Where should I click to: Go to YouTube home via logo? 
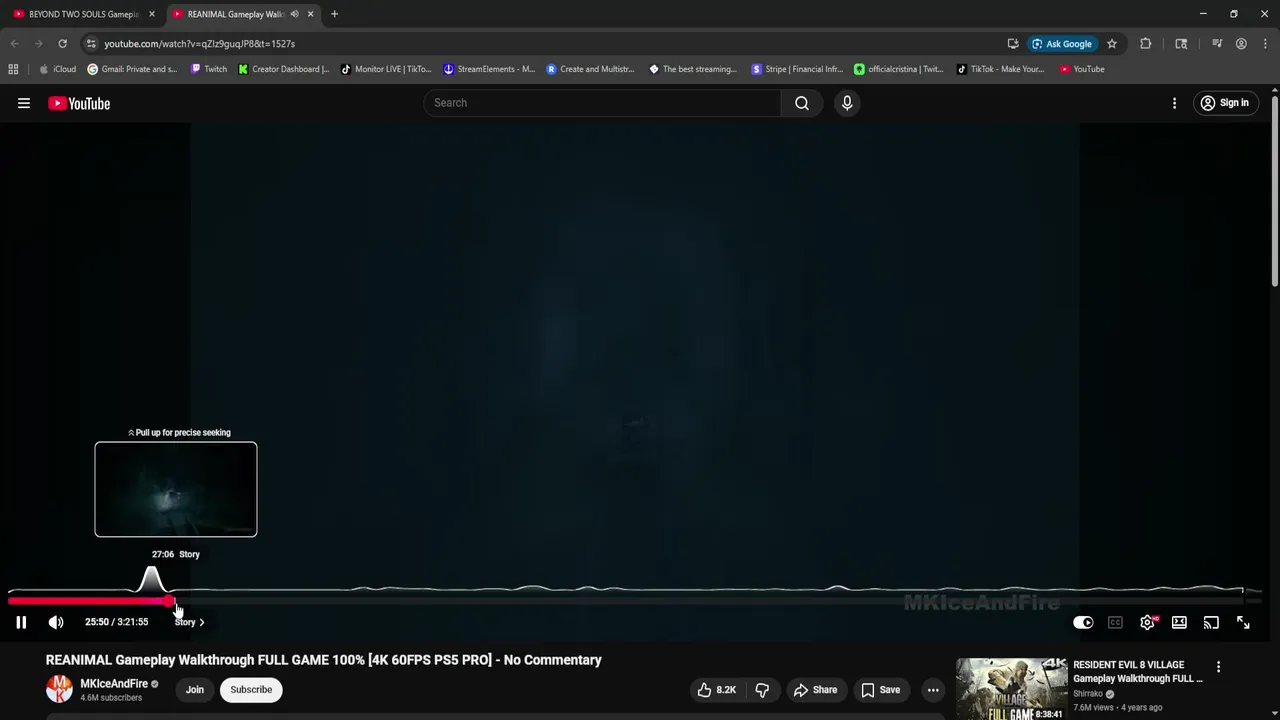(x=79, y=103)
